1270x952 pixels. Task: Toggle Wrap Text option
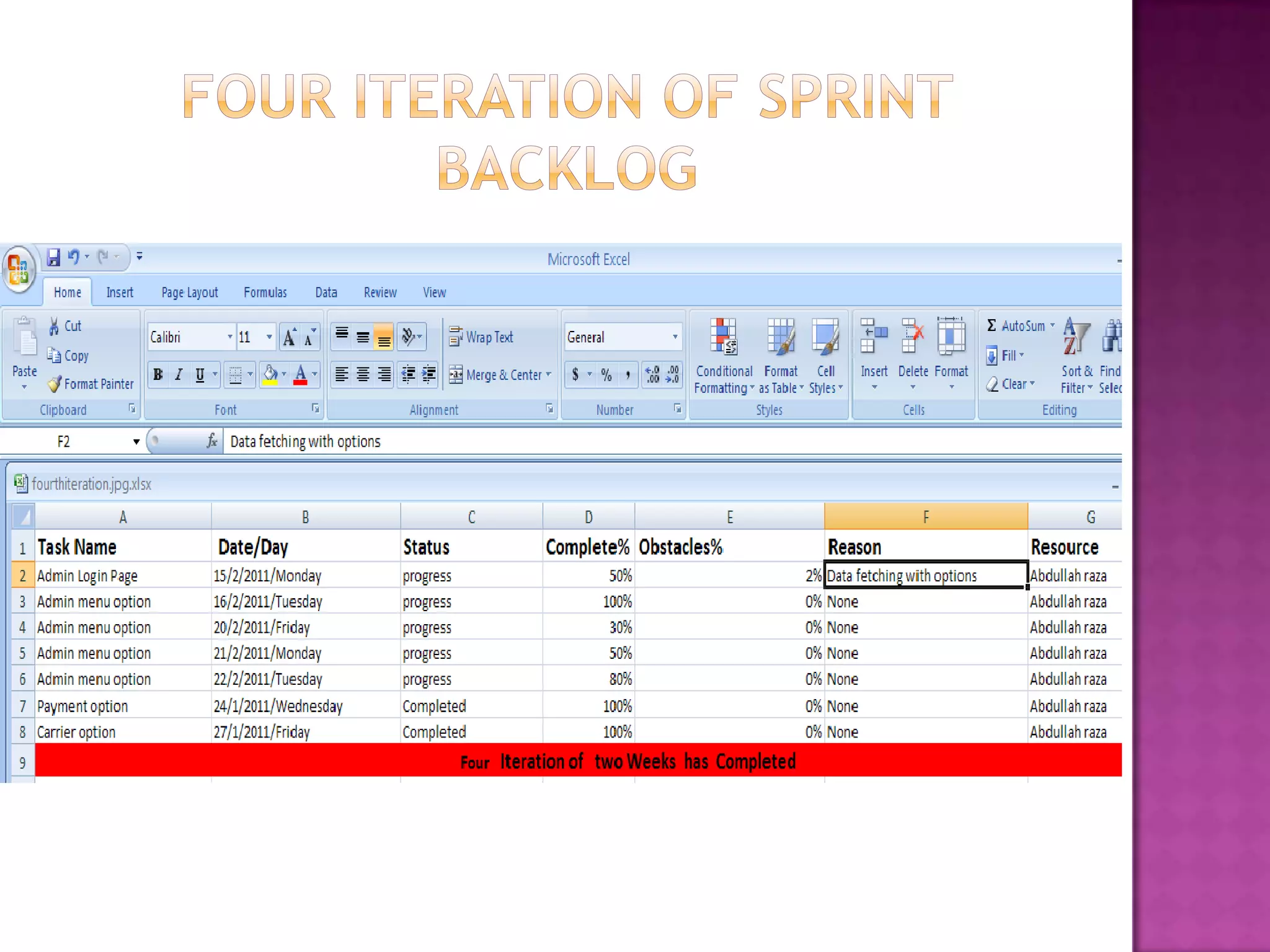click(x=481, y=337)
